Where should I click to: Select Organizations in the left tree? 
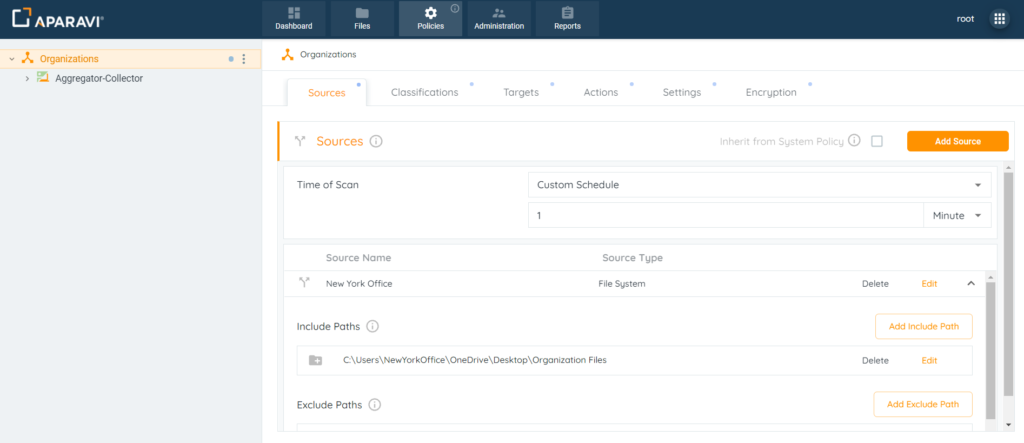tap(69, 59)
